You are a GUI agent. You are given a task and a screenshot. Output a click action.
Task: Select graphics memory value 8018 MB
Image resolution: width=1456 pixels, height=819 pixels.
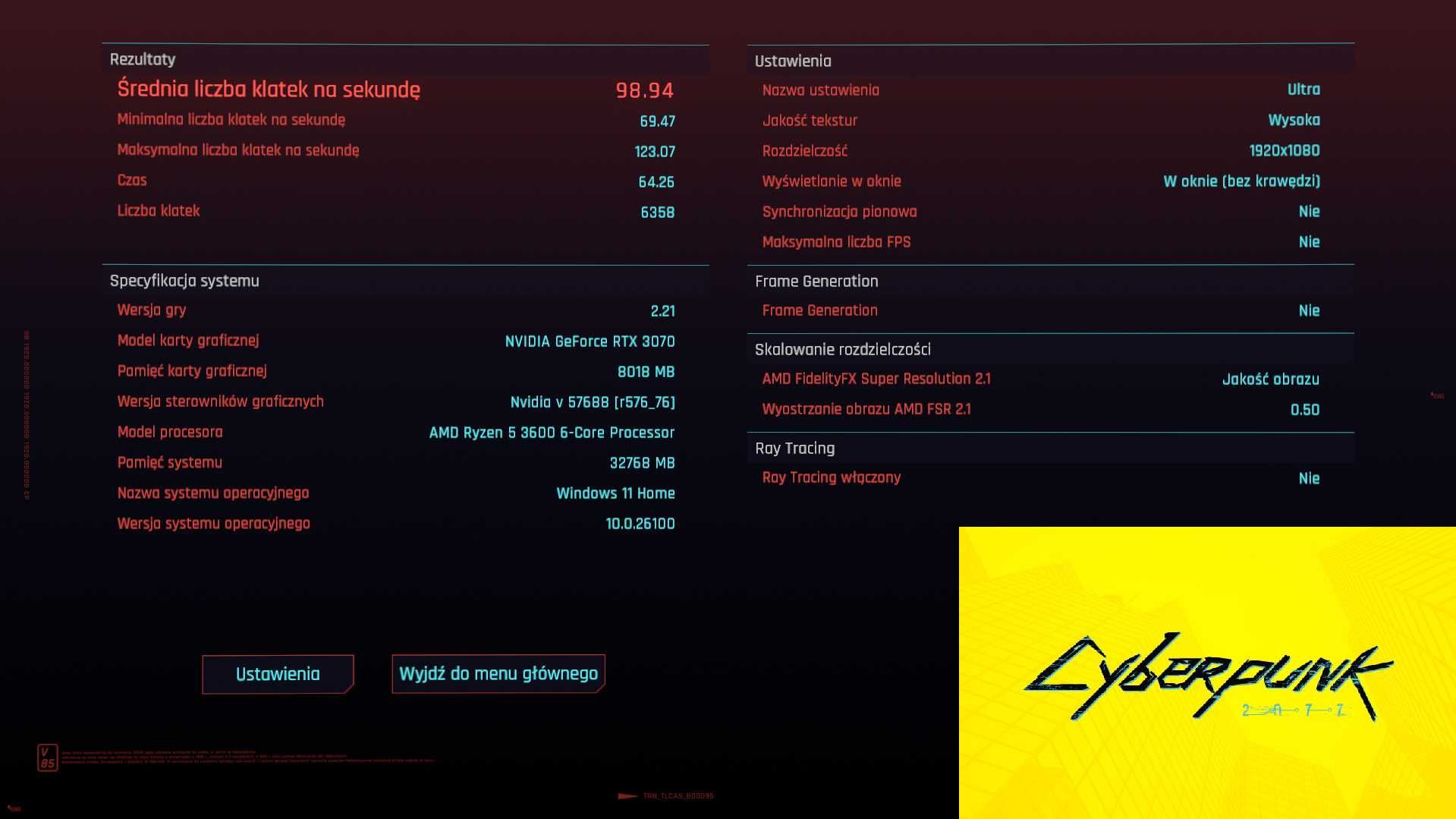click(646, 372)
